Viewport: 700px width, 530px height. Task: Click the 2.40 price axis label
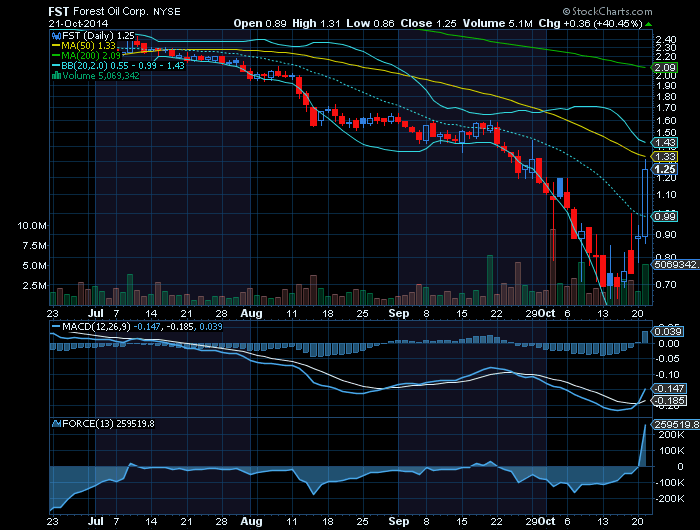point(666,40)
